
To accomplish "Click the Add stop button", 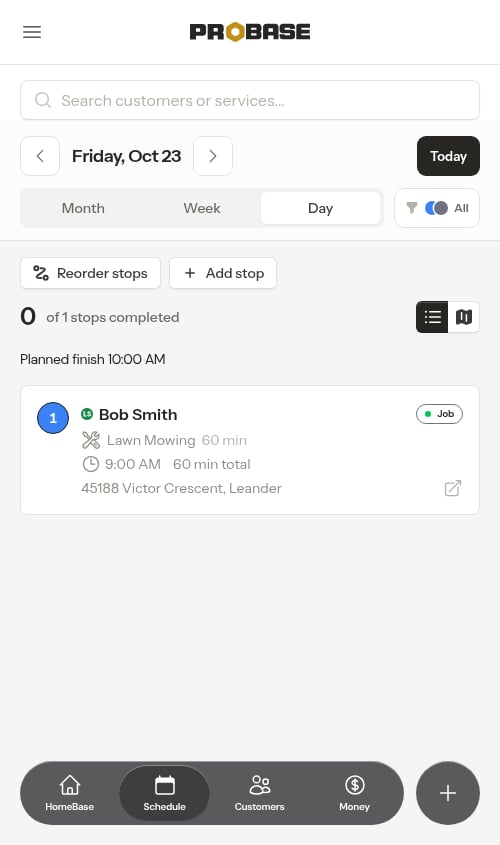I will point(223,273).
